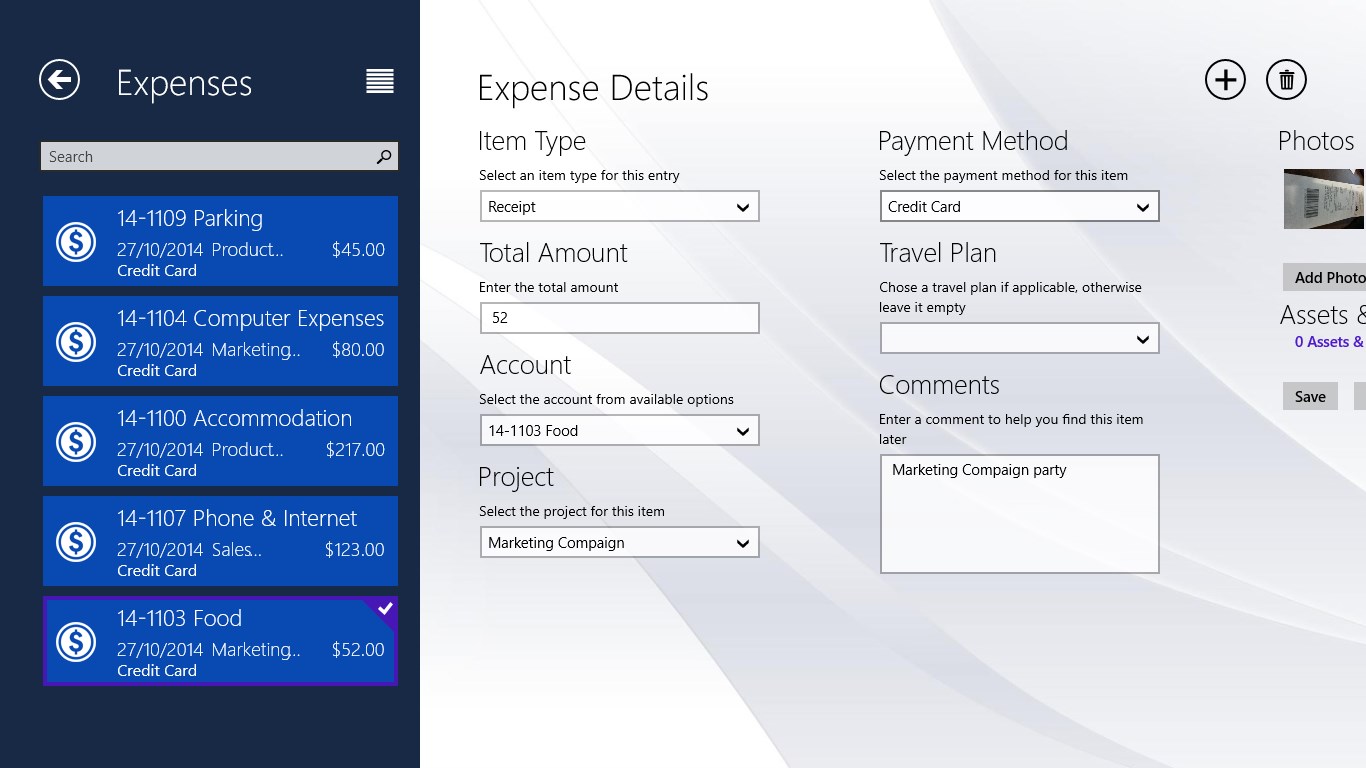Click the $80.00 amount on Computer Expenses

(358, 350)
